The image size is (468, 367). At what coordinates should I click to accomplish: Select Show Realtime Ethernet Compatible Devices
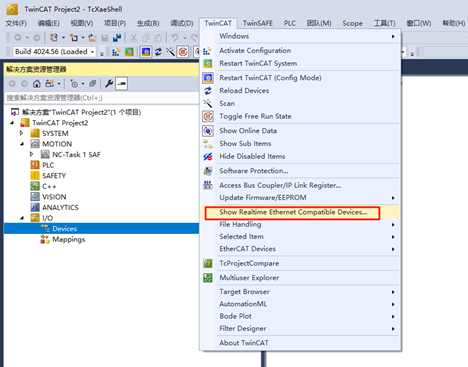click(x=292, y=212)
